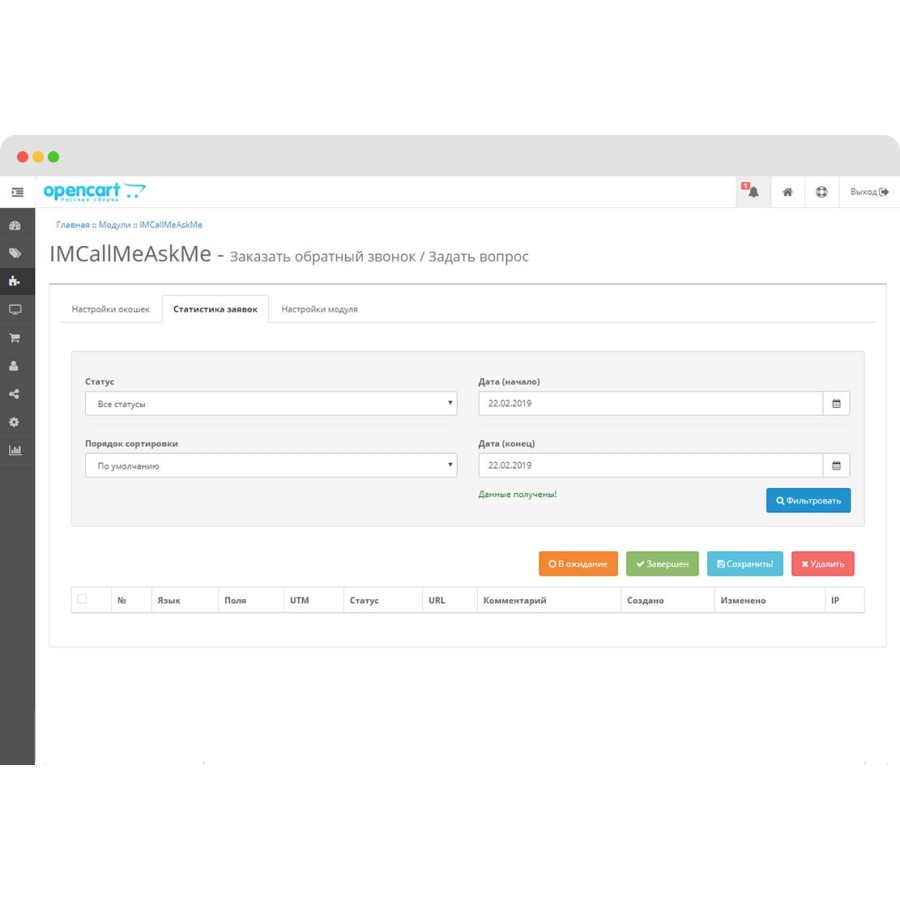The height and width of the screenshot is (900, 900).
Task: Switch to Статистика заявок tab
Action: [x=215, y=309]
